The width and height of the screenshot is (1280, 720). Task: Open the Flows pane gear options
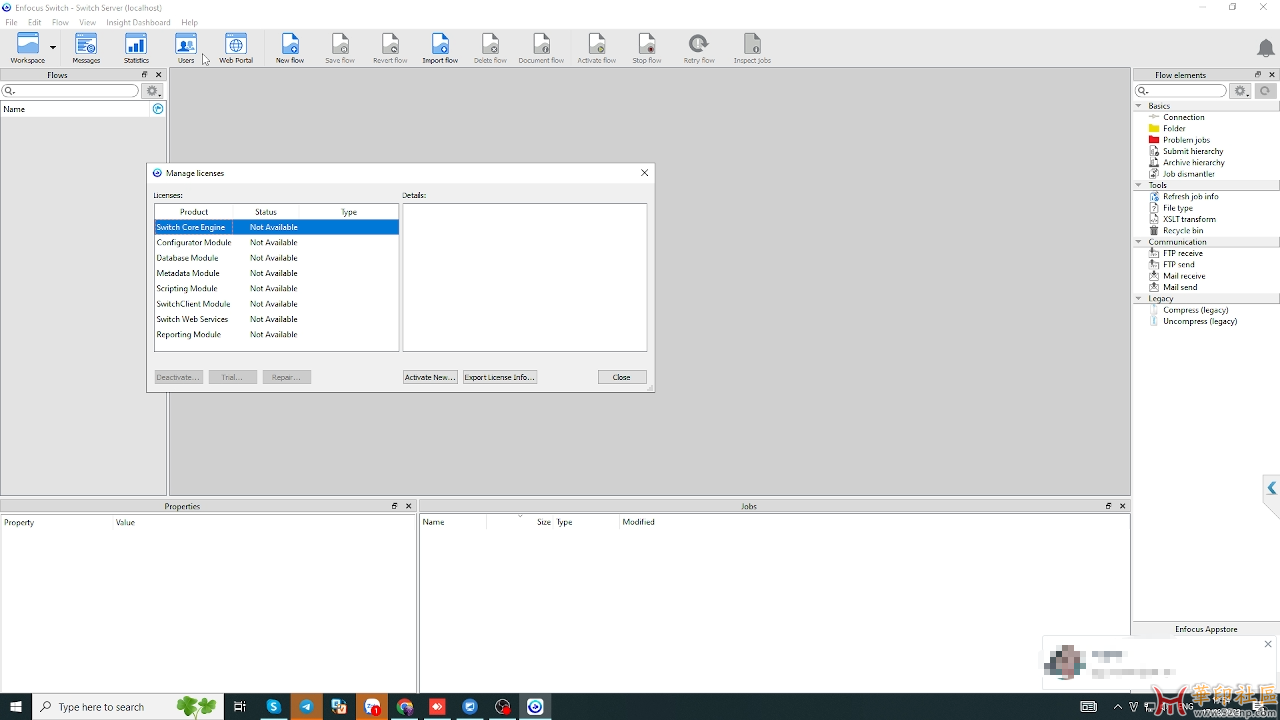(x=153, y=91)
